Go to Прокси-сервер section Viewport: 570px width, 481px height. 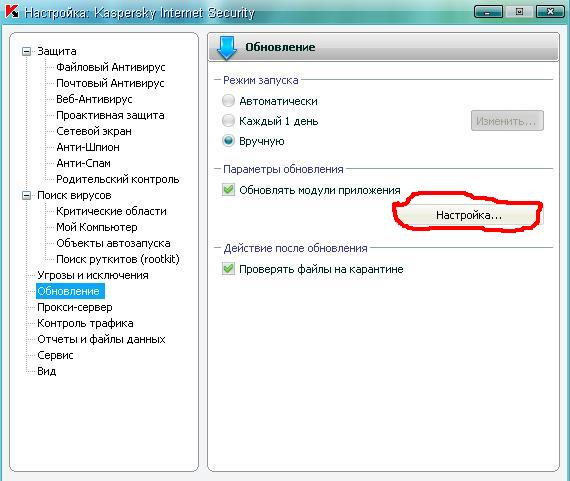(75, 307)
